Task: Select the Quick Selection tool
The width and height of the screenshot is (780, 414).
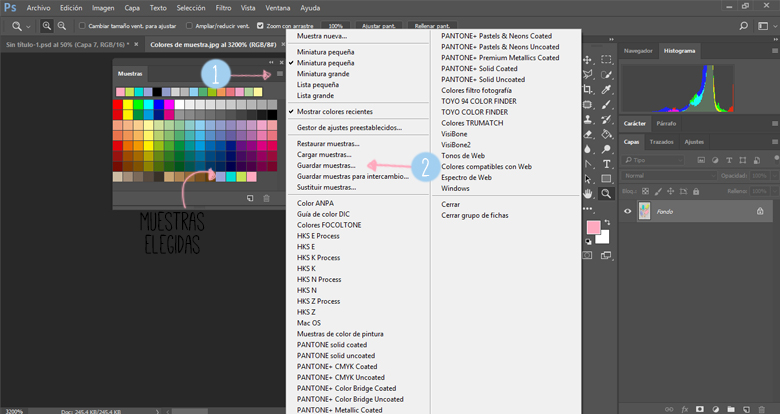Action: (606, 75)
